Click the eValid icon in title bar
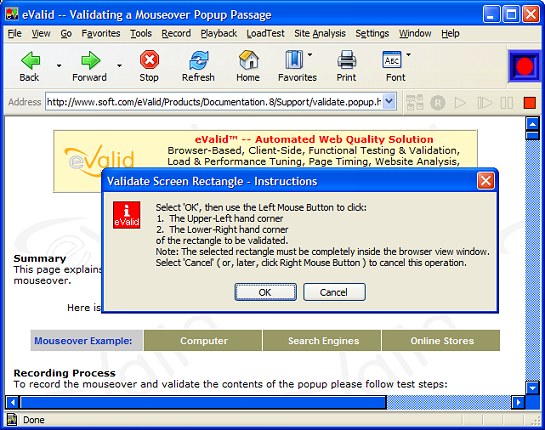Image resolution: width=545 pixels, height=430 pixels. [x=12, y=15]
